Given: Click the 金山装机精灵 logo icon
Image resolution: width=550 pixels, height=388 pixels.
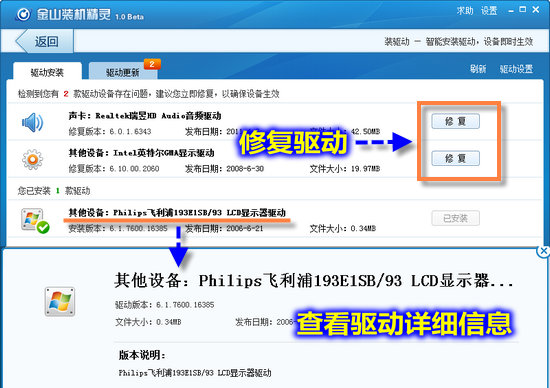Looking at the screenshot, I should coord(24,15).
